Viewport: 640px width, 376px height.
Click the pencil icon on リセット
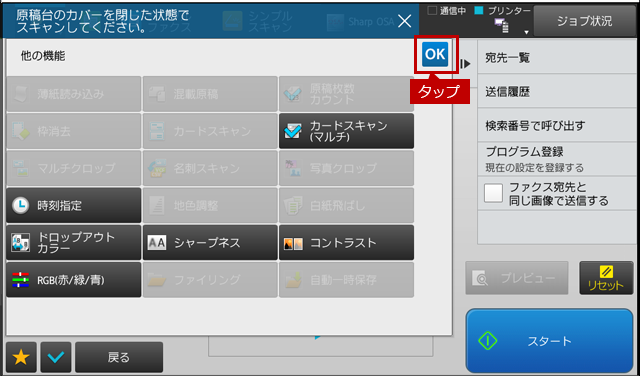click(606, 271)
